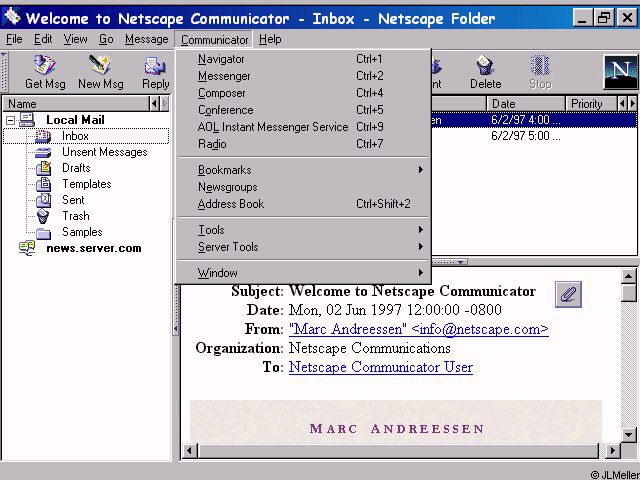Click the Local Mail computer icon
Screen dimensions: 640x480
(27, 120)
